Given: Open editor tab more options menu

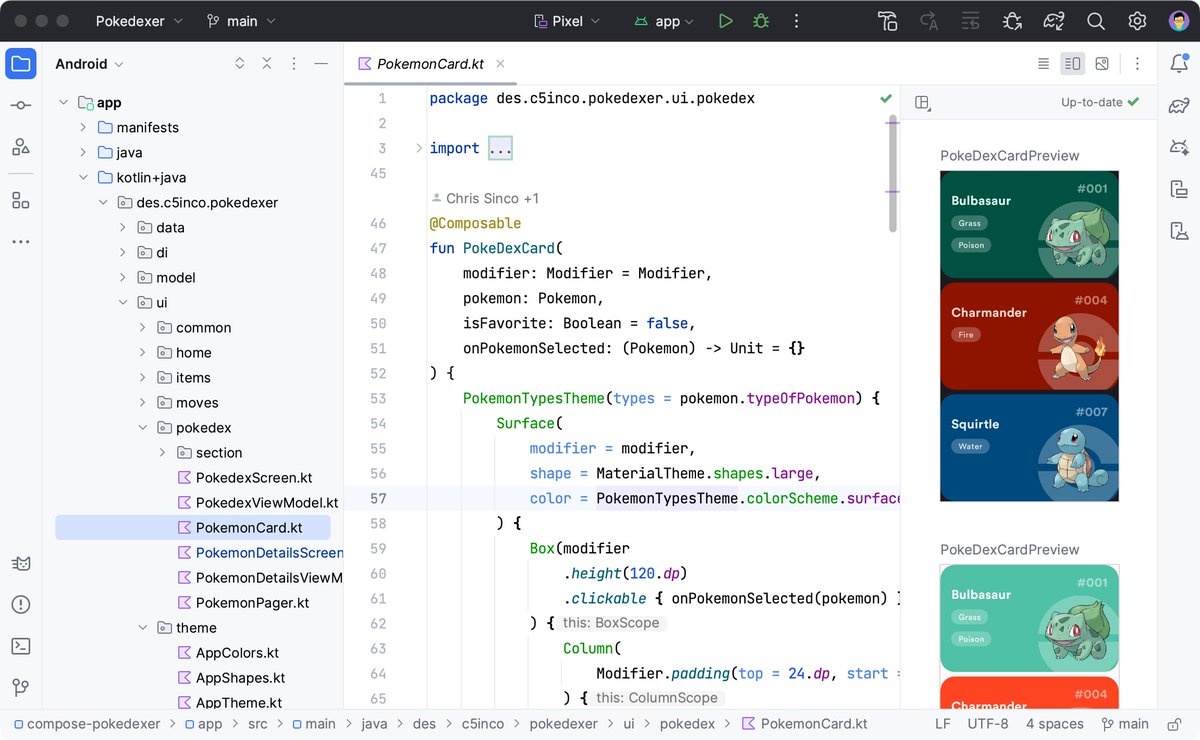Looking at the screenshot, I should pyautogui.click(x=1137, y=64).
